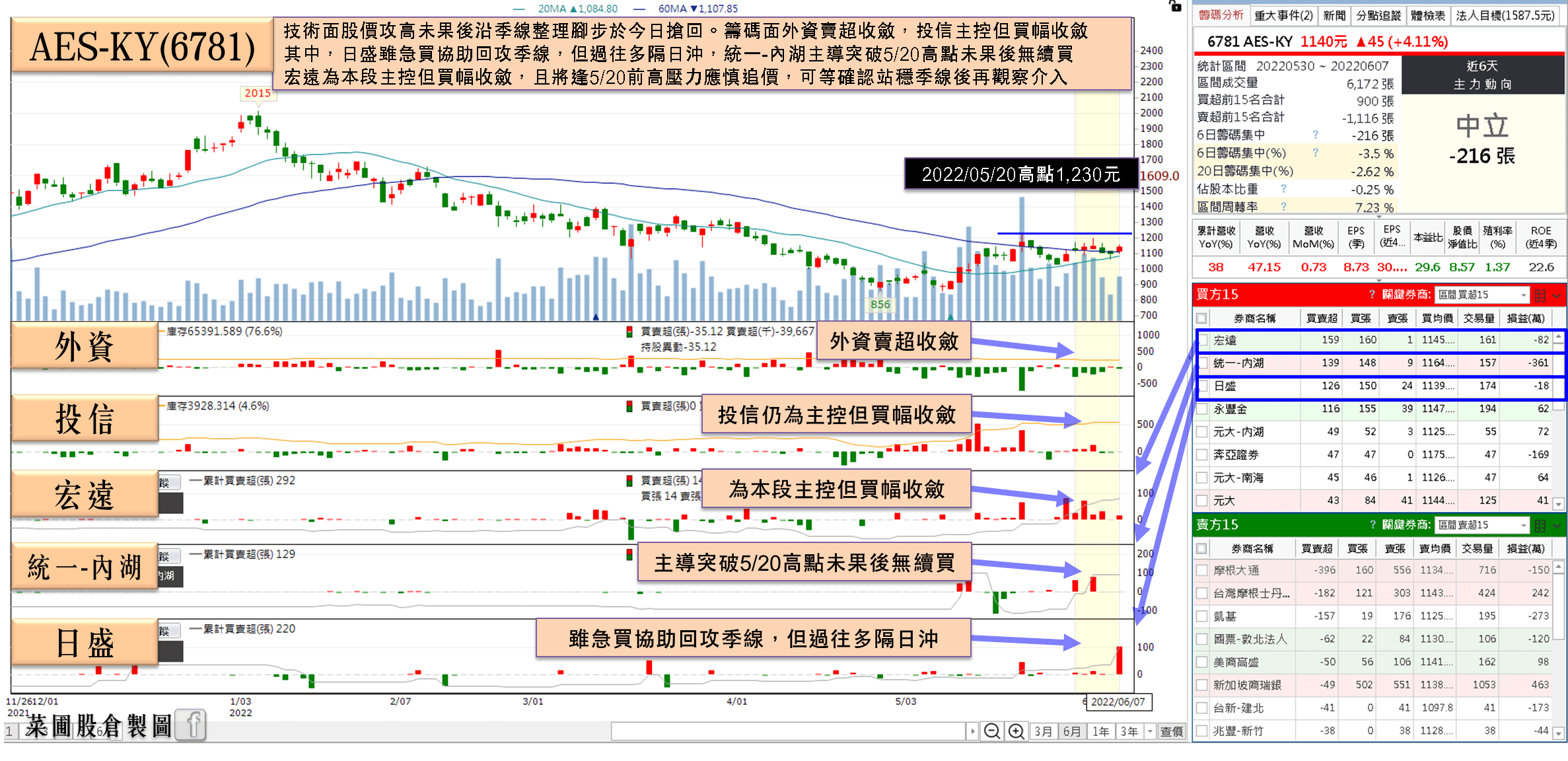Click the 元大-南海 broker row name

click(1238, 478)
